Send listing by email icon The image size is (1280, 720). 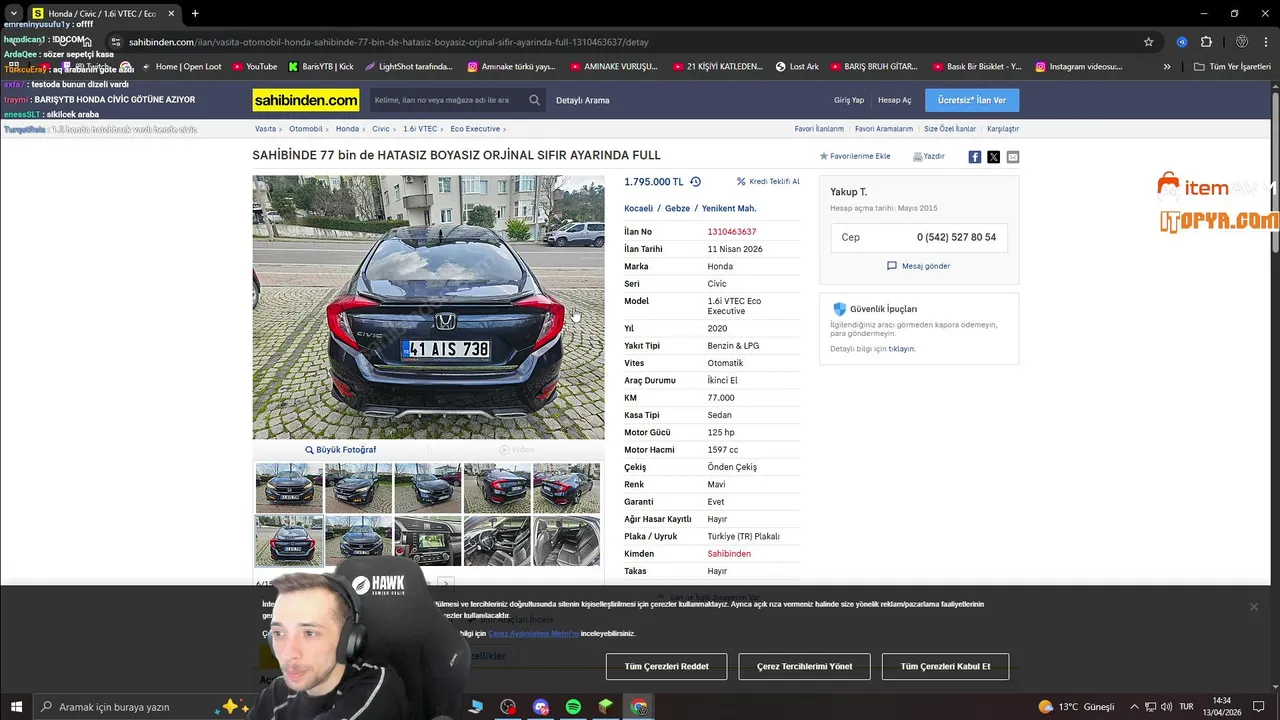(x=1012, y=157)
